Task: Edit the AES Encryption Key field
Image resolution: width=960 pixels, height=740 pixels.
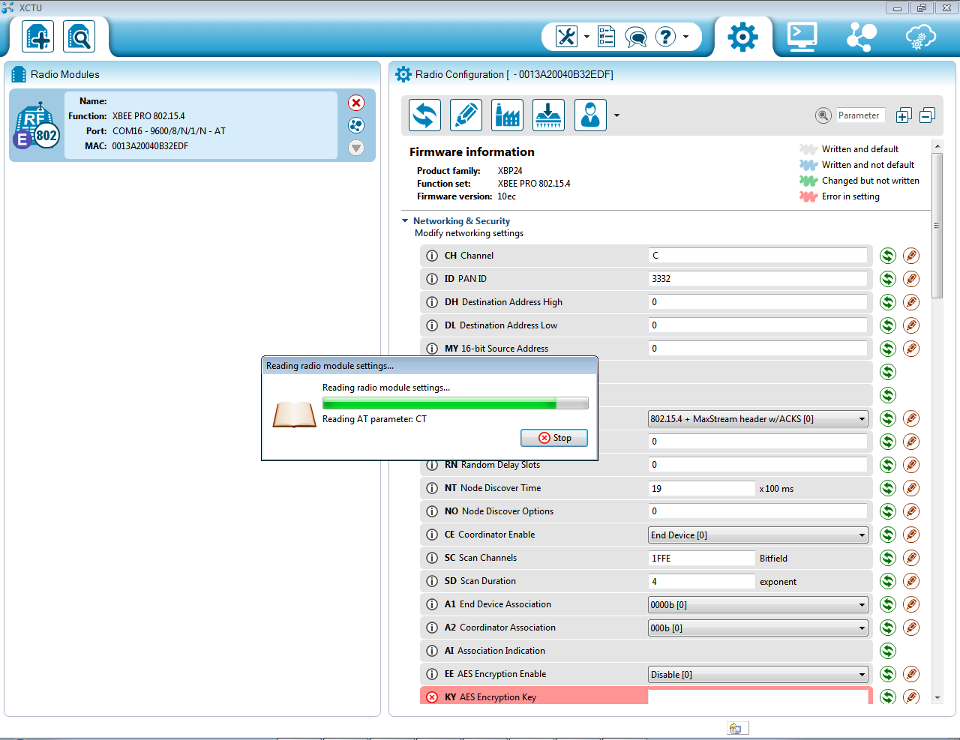Action: click(x=759, y=697)
